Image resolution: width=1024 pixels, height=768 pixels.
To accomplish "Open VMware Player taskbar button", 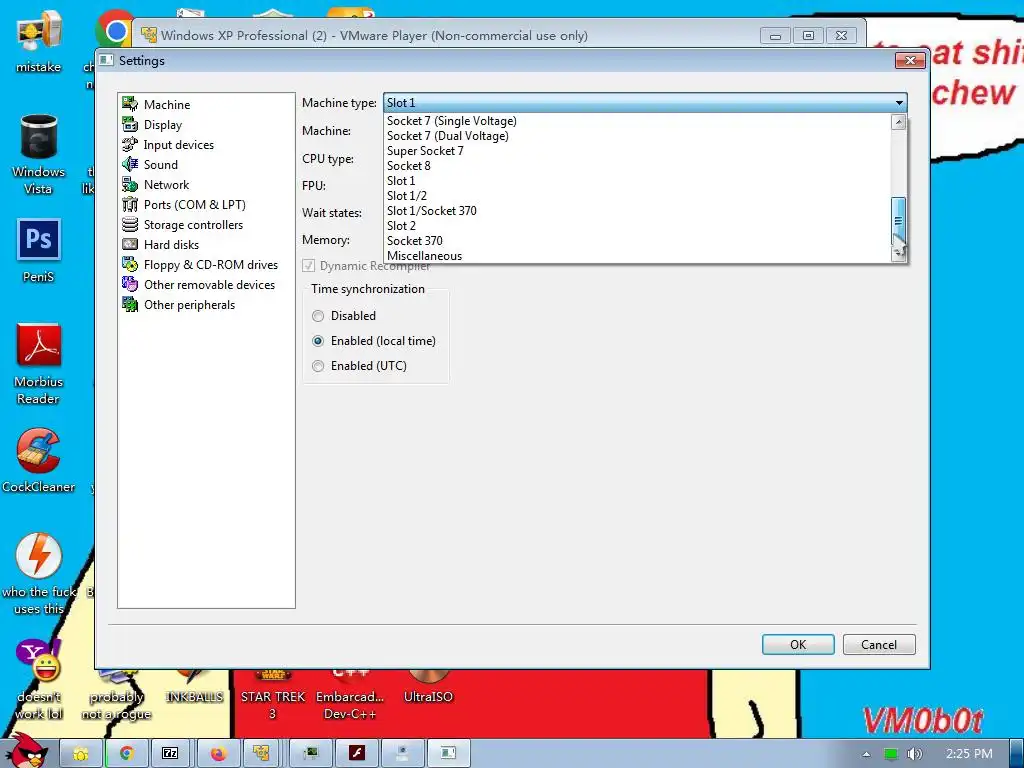I will (x=261, y=754).
